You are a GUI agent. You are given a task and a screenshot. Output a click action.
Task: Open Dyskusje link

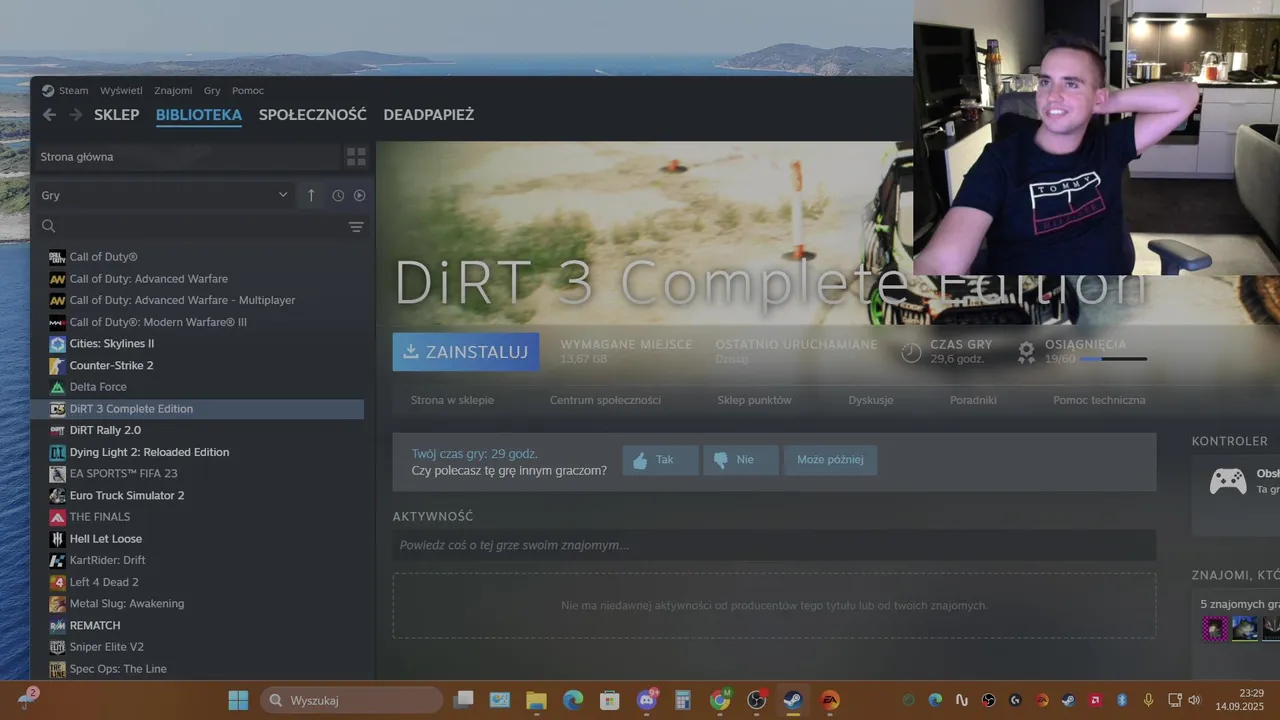point(871,400)
